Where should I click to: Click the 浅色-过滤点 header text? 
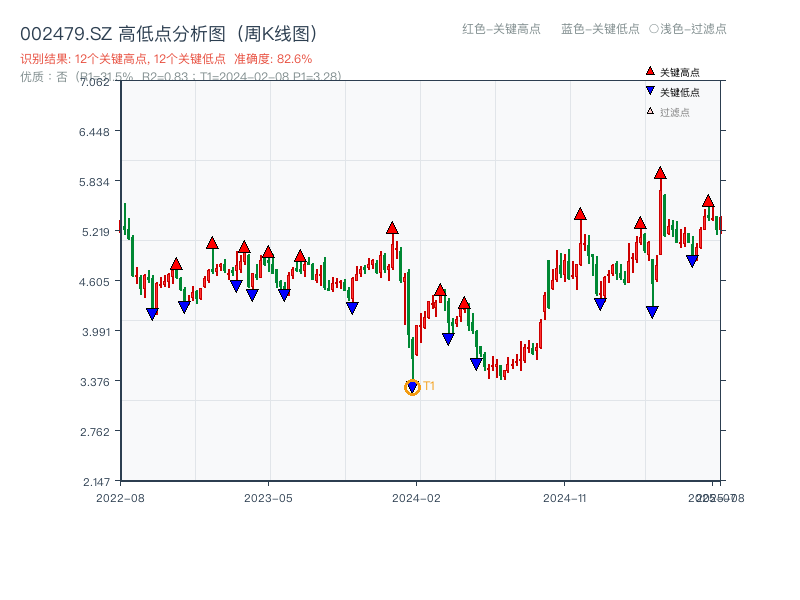[x=693, y=29]
